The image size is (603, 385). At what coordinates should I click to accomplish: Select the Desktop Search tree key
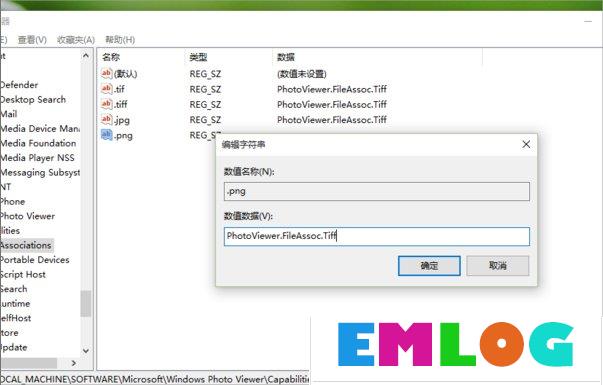point(33,100)
